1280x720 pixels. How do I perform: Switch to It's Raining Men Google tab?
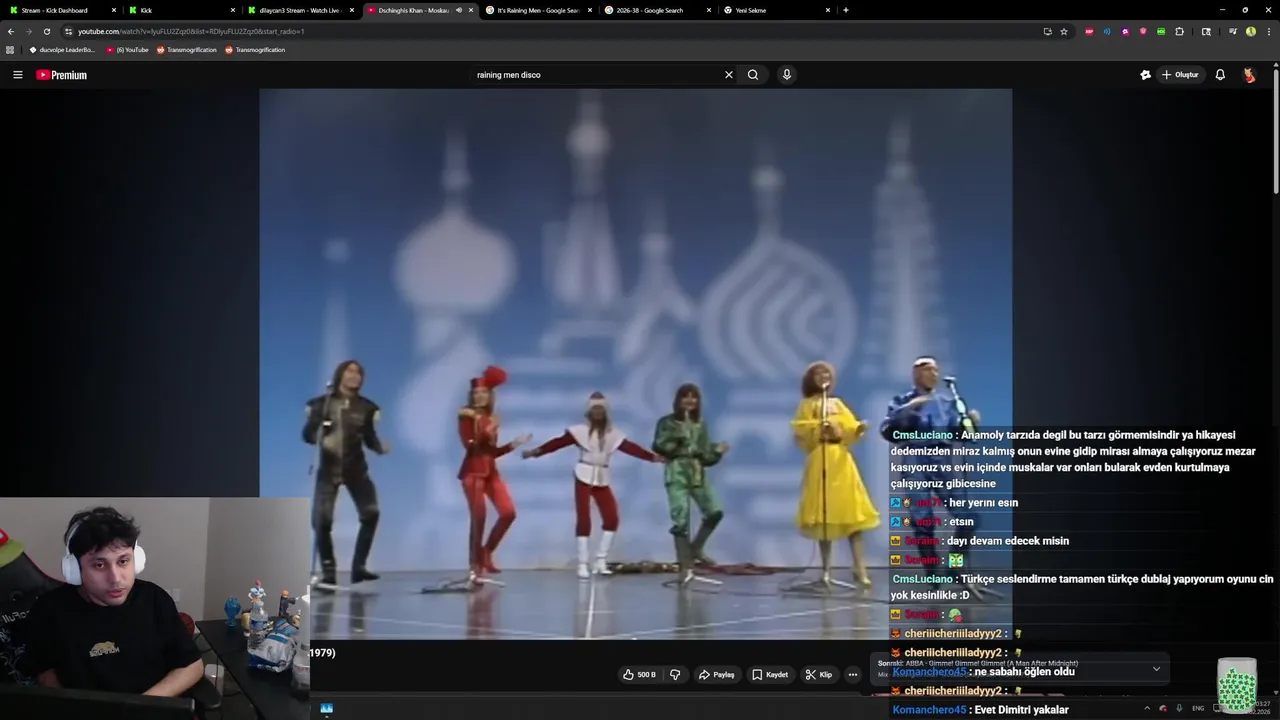tap(538, 10)
